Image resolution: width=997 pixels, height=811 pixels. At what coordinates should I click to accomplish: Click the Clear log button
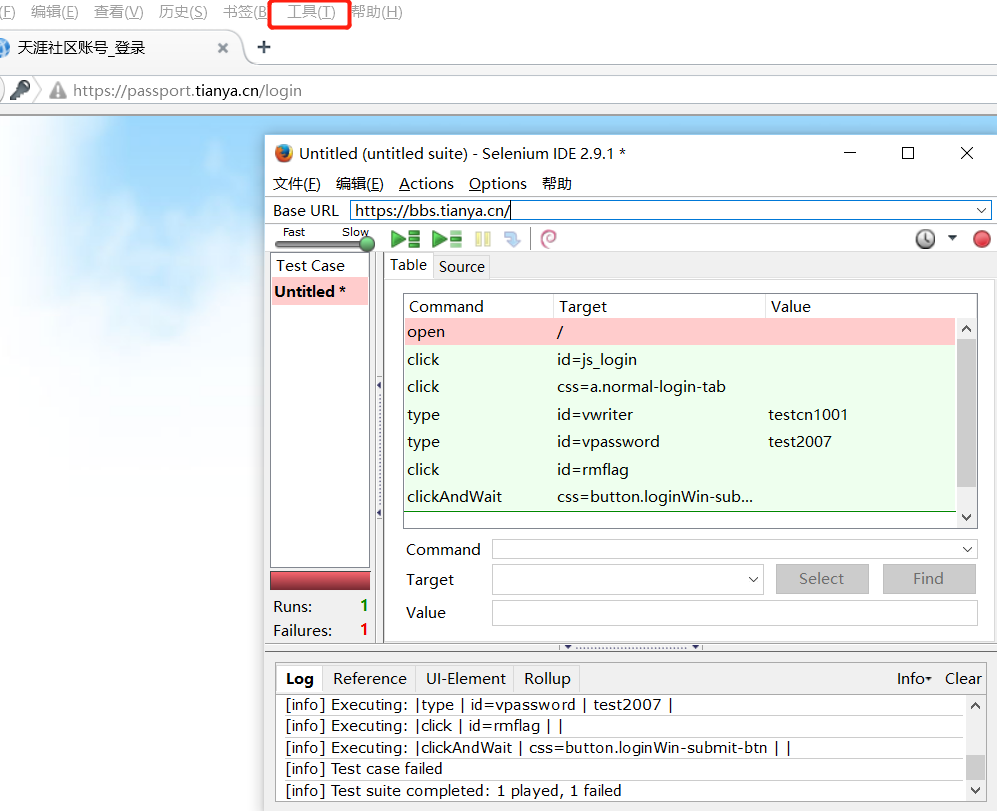[963, 679]
